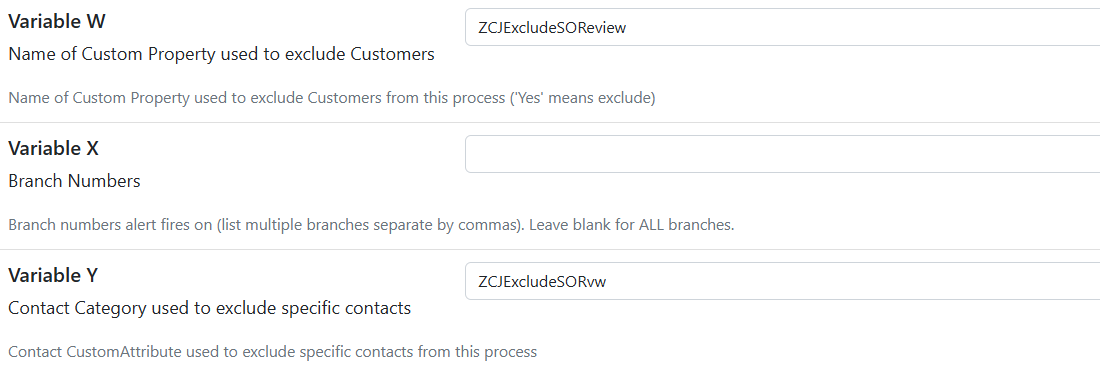Click the 'Branch Numbers' label
1100x371 pixels.
pos(74,181)
